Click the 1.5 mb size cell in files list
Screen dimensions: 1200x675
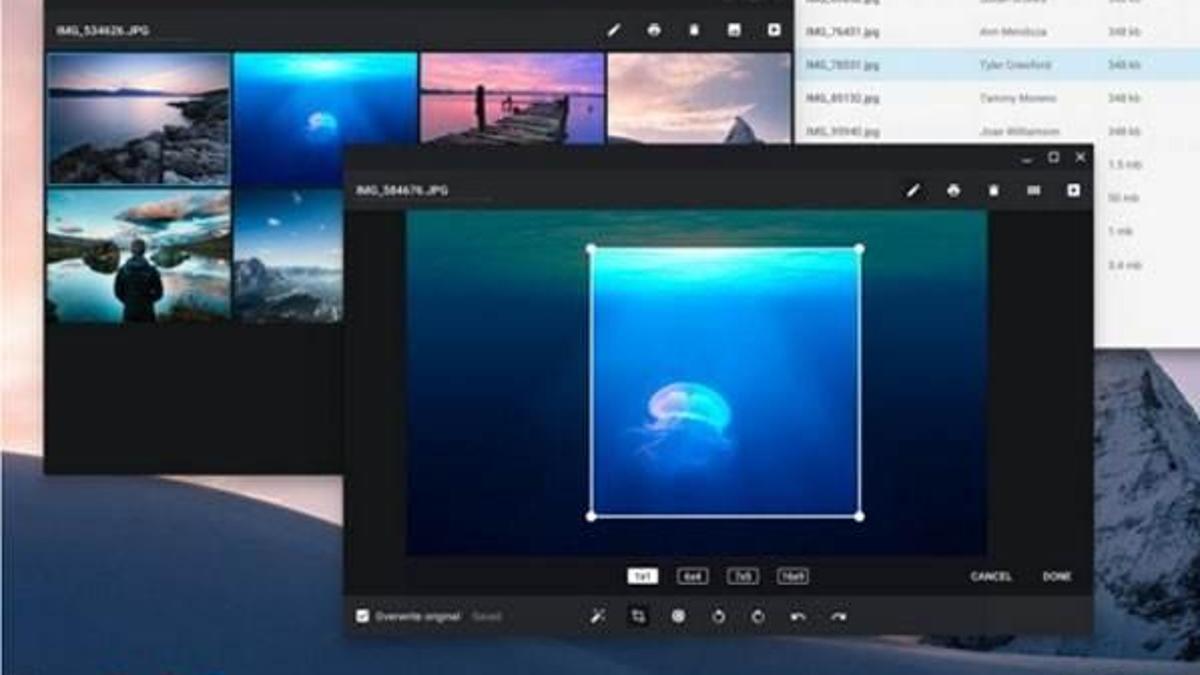[1123, 164]
